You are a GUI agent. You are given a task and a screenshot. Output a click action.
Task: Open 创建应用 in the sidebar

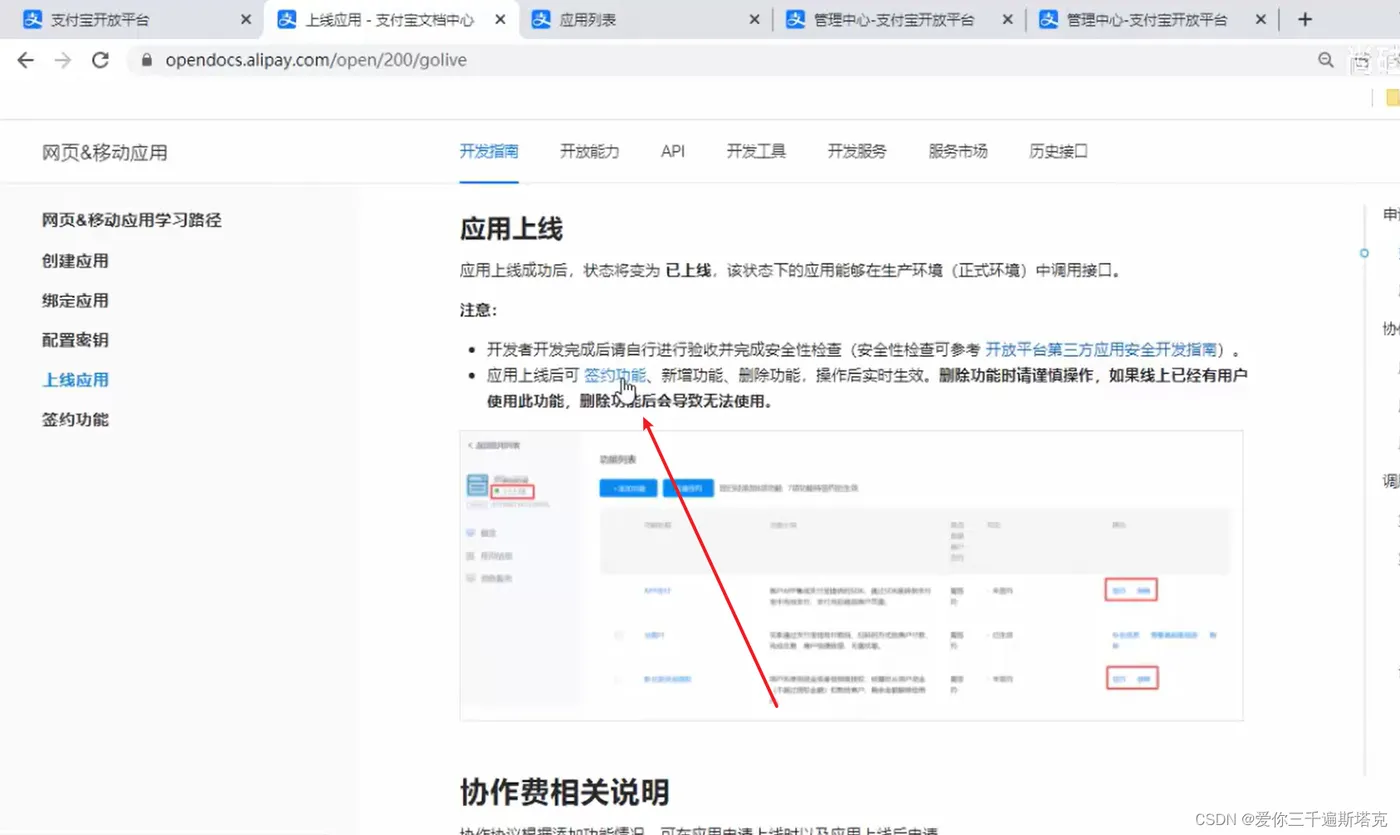point(75,261)
